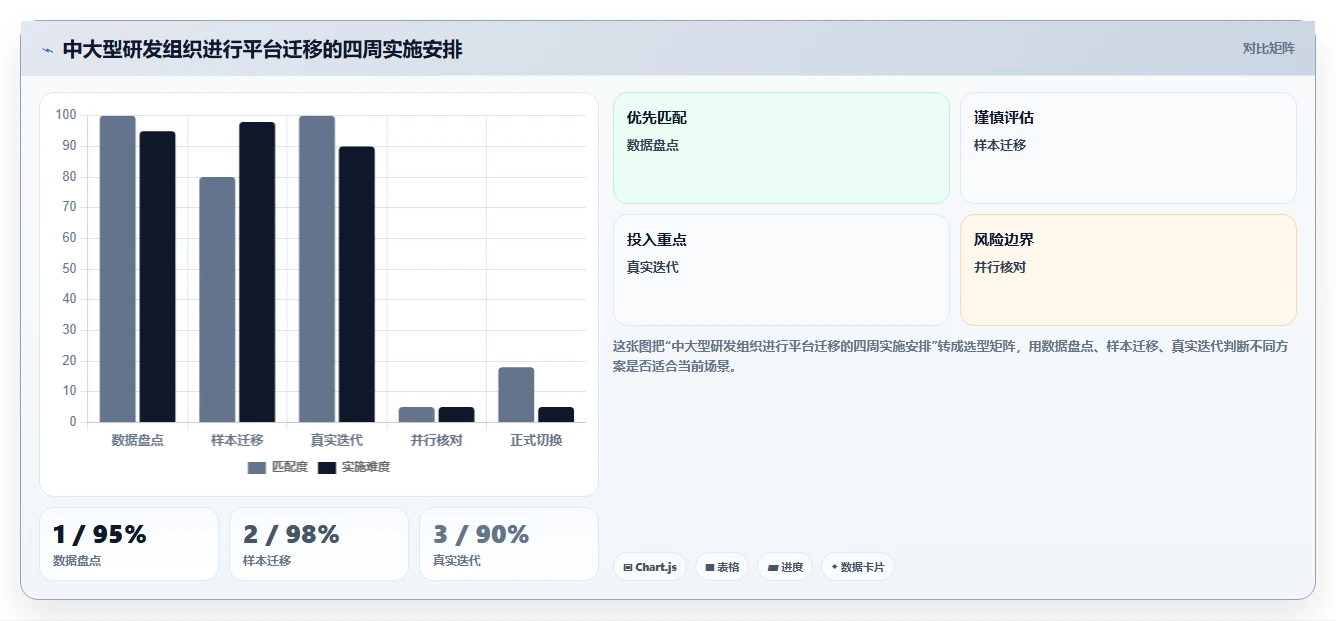This screenshot has height=621, width=1336.
Task: Click the icon in the 表格 tag
Action: pyautogui.click(x=709, y=567)
